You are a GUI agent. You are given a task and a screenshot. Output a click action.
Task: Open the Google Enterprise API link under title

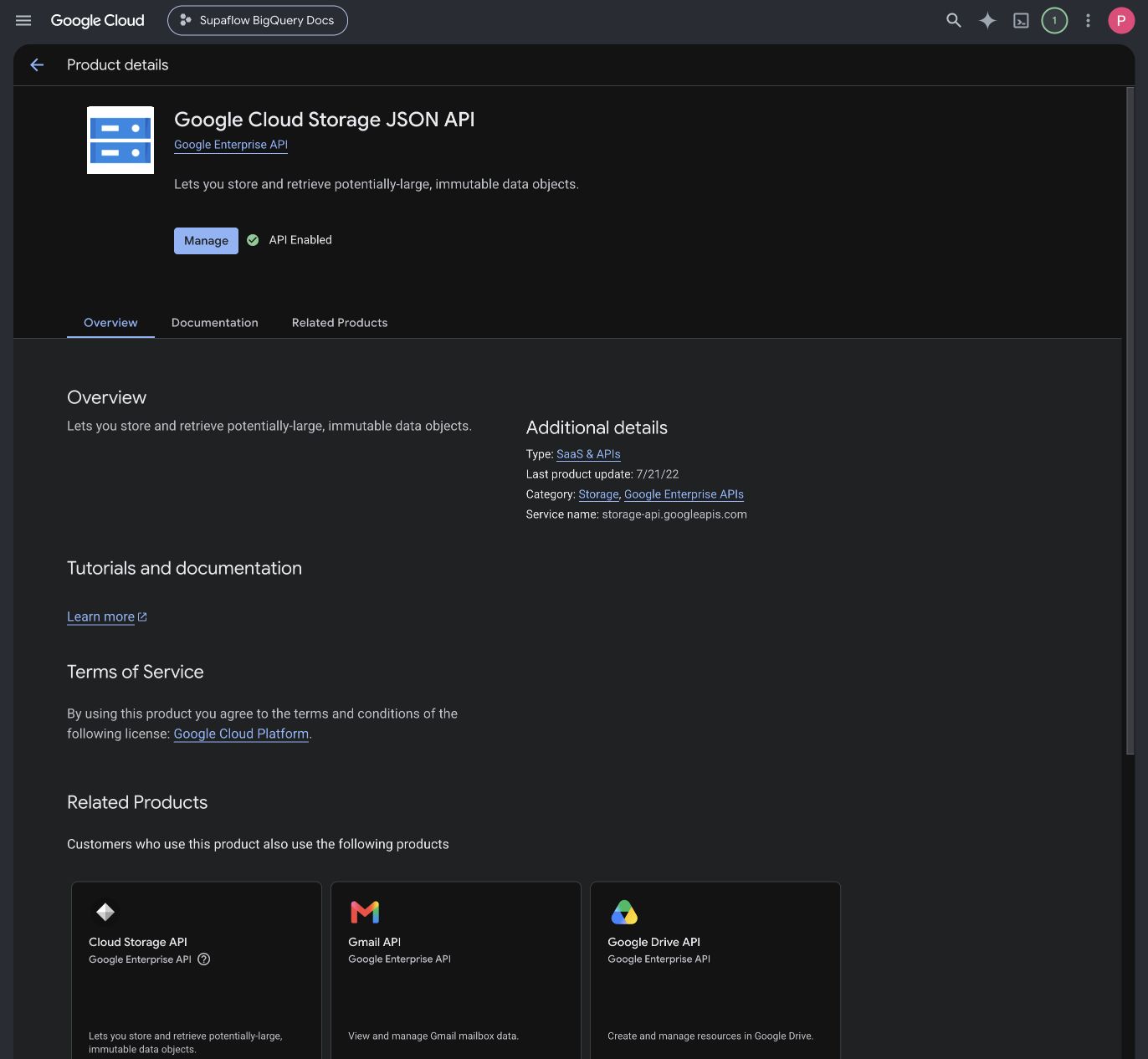tap(231, 145)
